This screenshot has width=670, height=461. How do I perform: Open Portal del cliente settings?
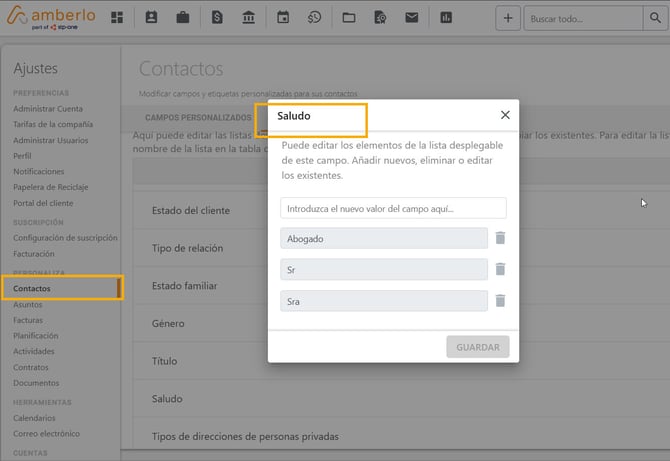pyautogui.click(x=43, y=203)
